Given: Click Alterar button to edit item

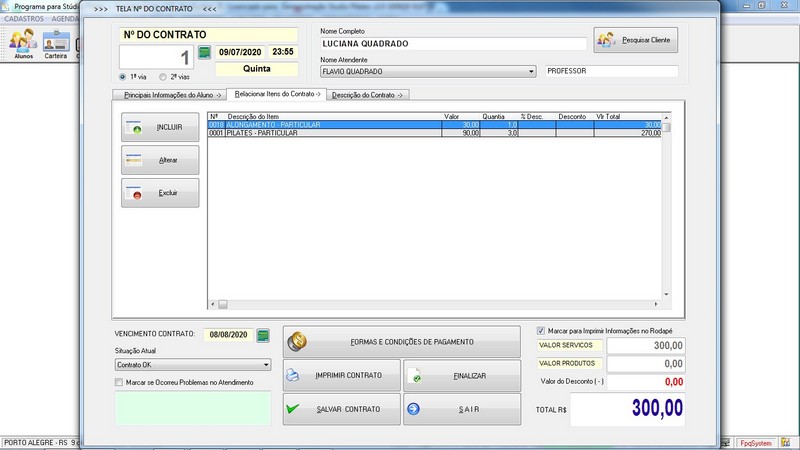Looking at the screenshot, I should (x=160, y=160).
